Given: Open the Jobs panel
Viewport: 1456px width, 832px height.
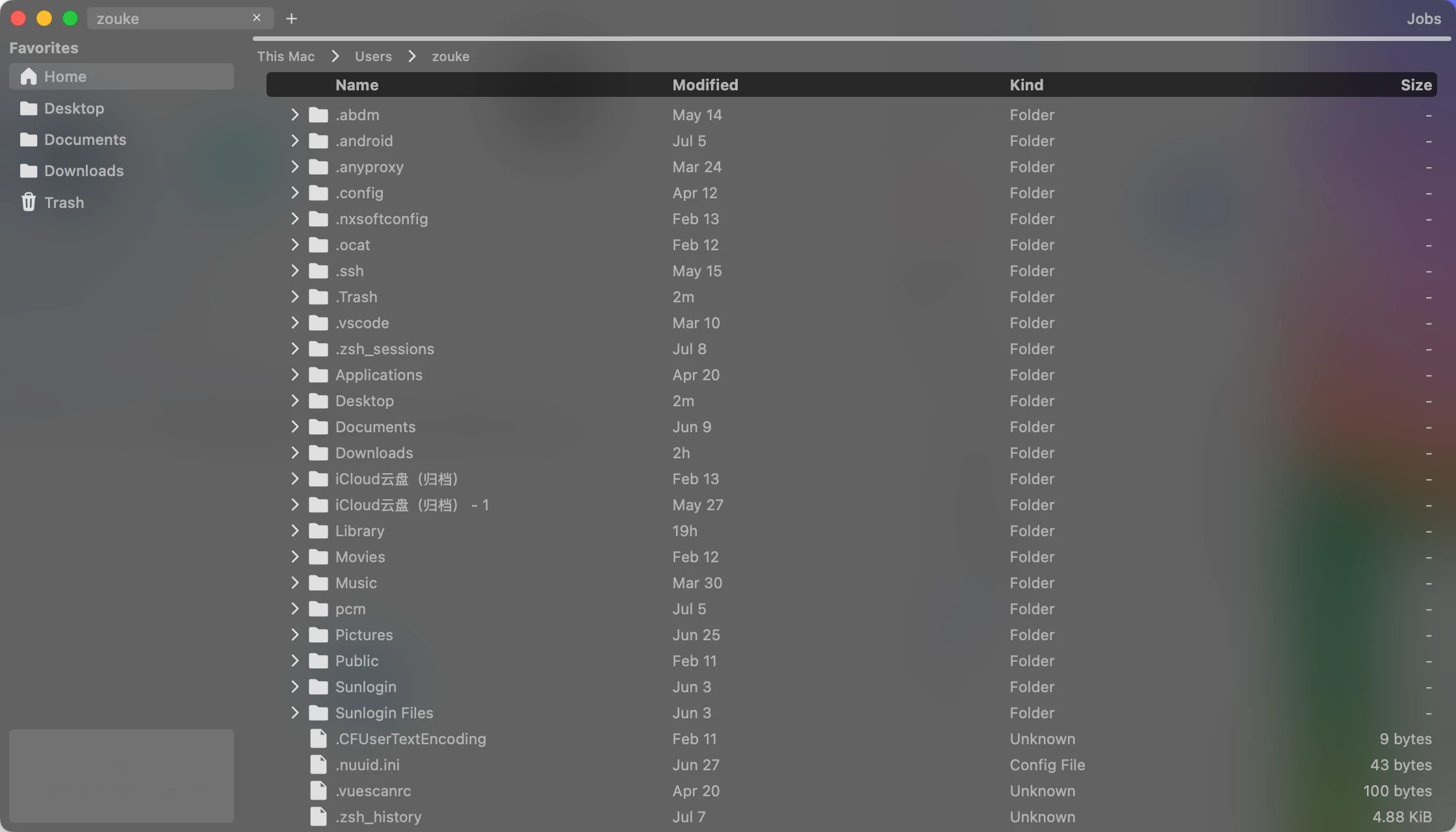Looking at the screenshot, I should coord(1423,19).
